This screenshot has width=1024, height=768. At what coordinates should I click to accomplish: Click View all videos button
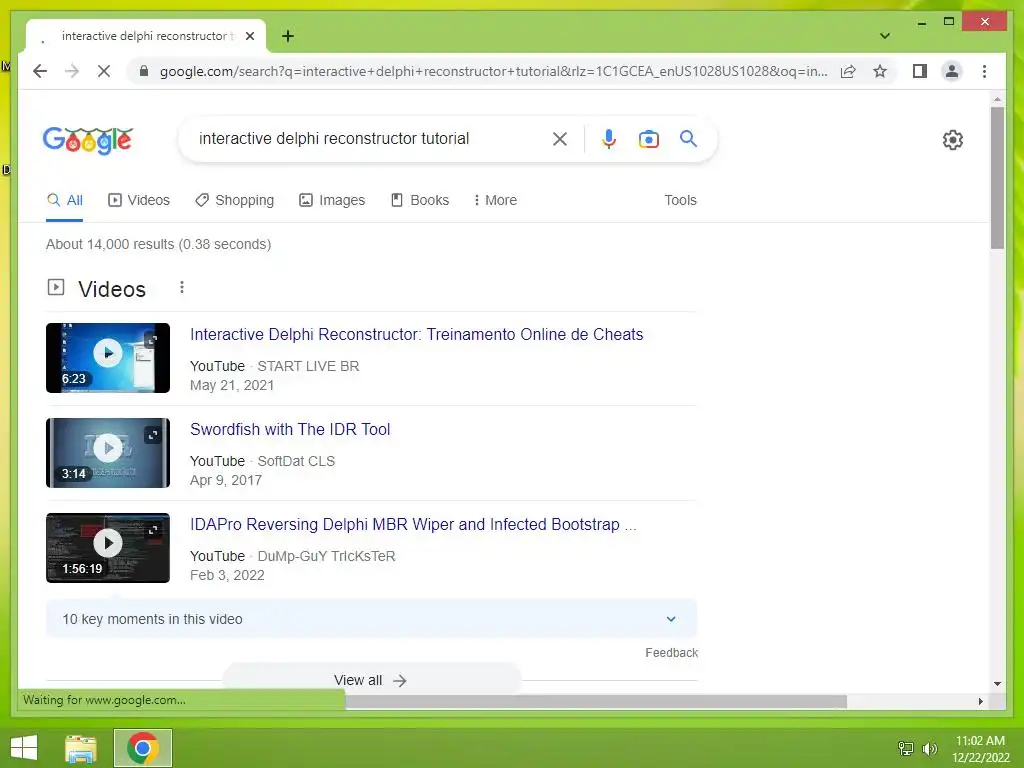[371, 680]
